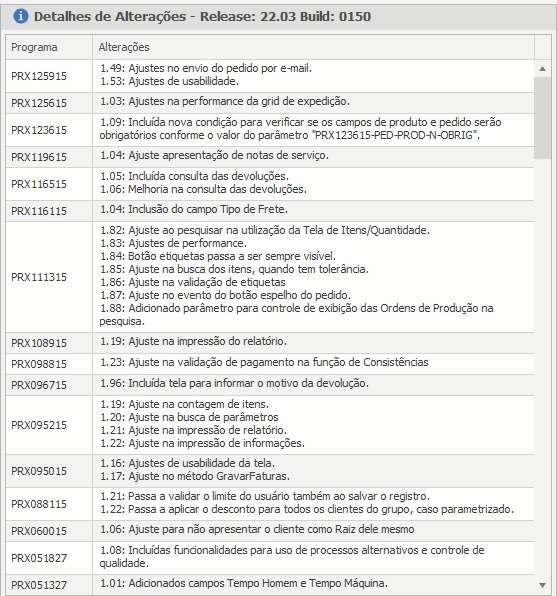Select the PRX116515 program cell

click(49, 184)
